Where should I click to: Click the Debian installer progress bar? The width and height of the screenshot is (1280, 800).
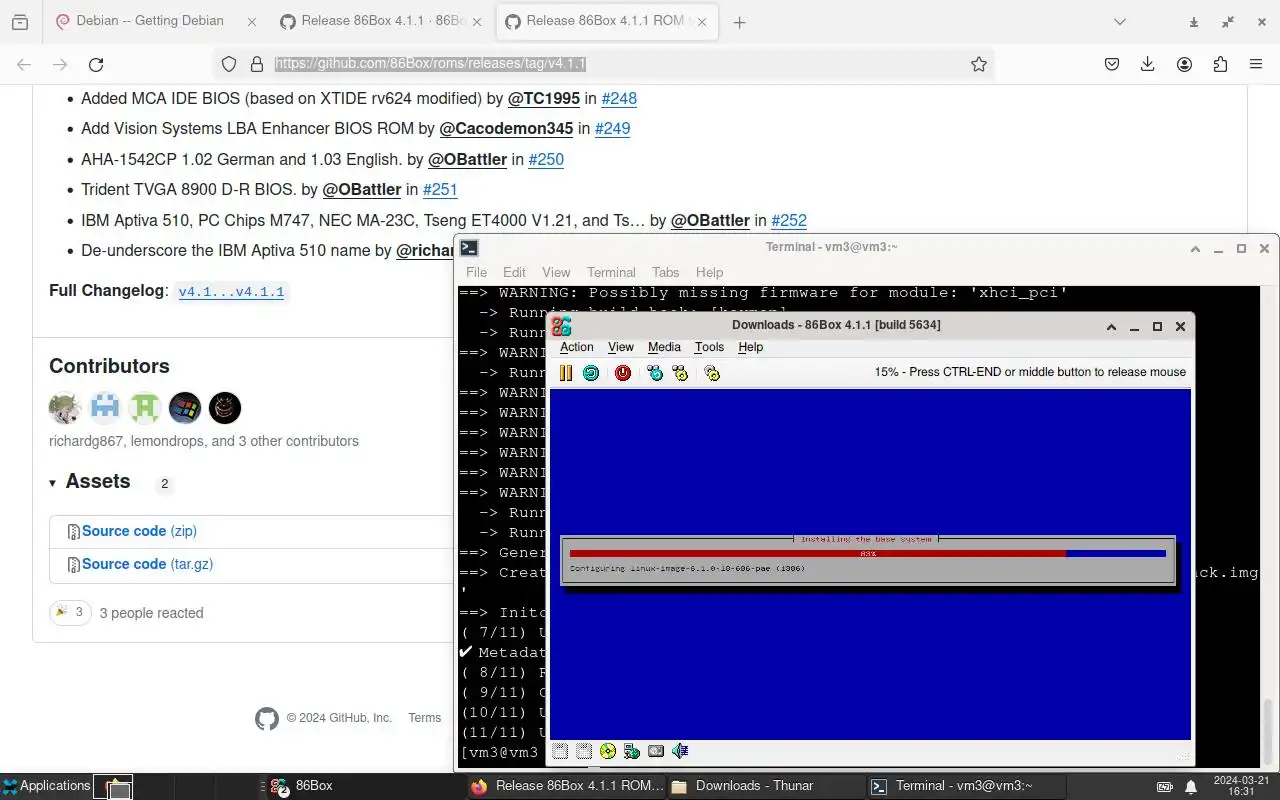(867, 553)
